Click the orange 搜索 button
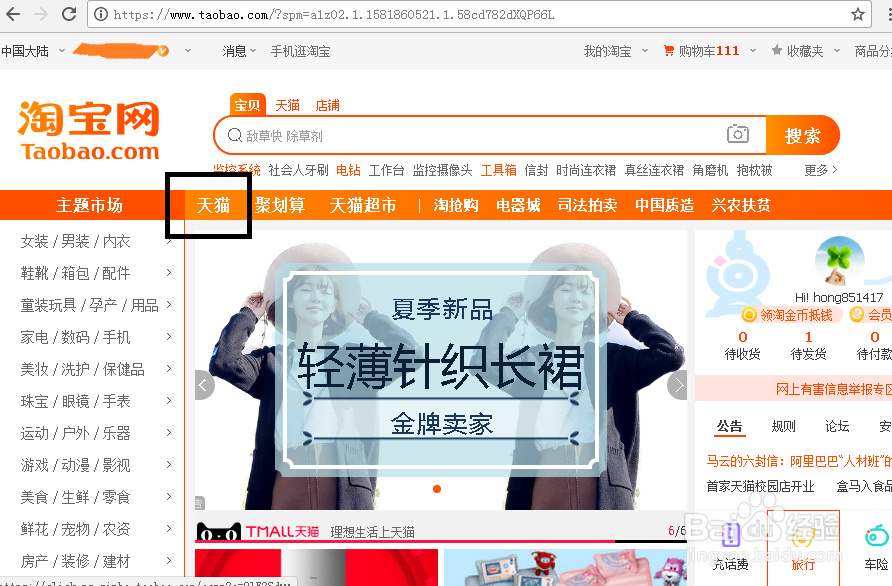The width and height of the screenshot is (892, 586). (x=803, y=135)
